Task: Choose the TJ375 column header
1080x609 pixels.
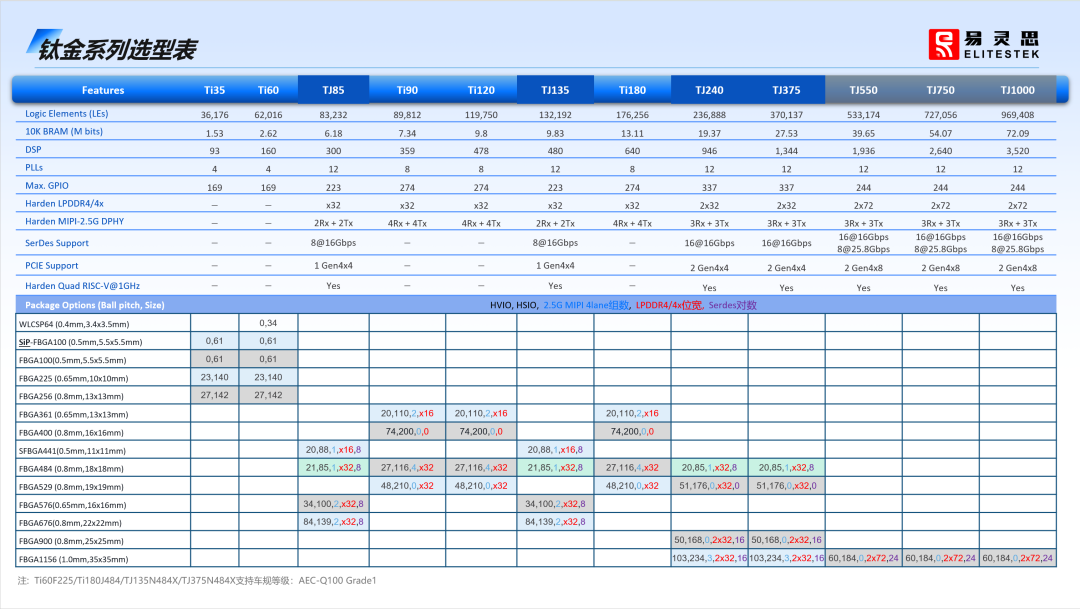Action: [x=787, y=90]
